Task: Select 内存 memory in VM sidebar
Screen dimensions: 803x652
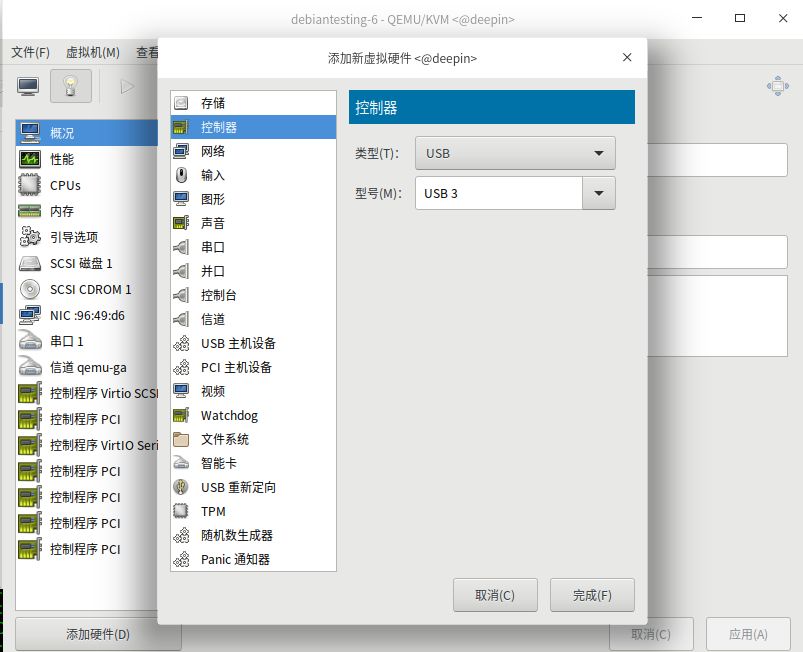Action: coord(87,211)
